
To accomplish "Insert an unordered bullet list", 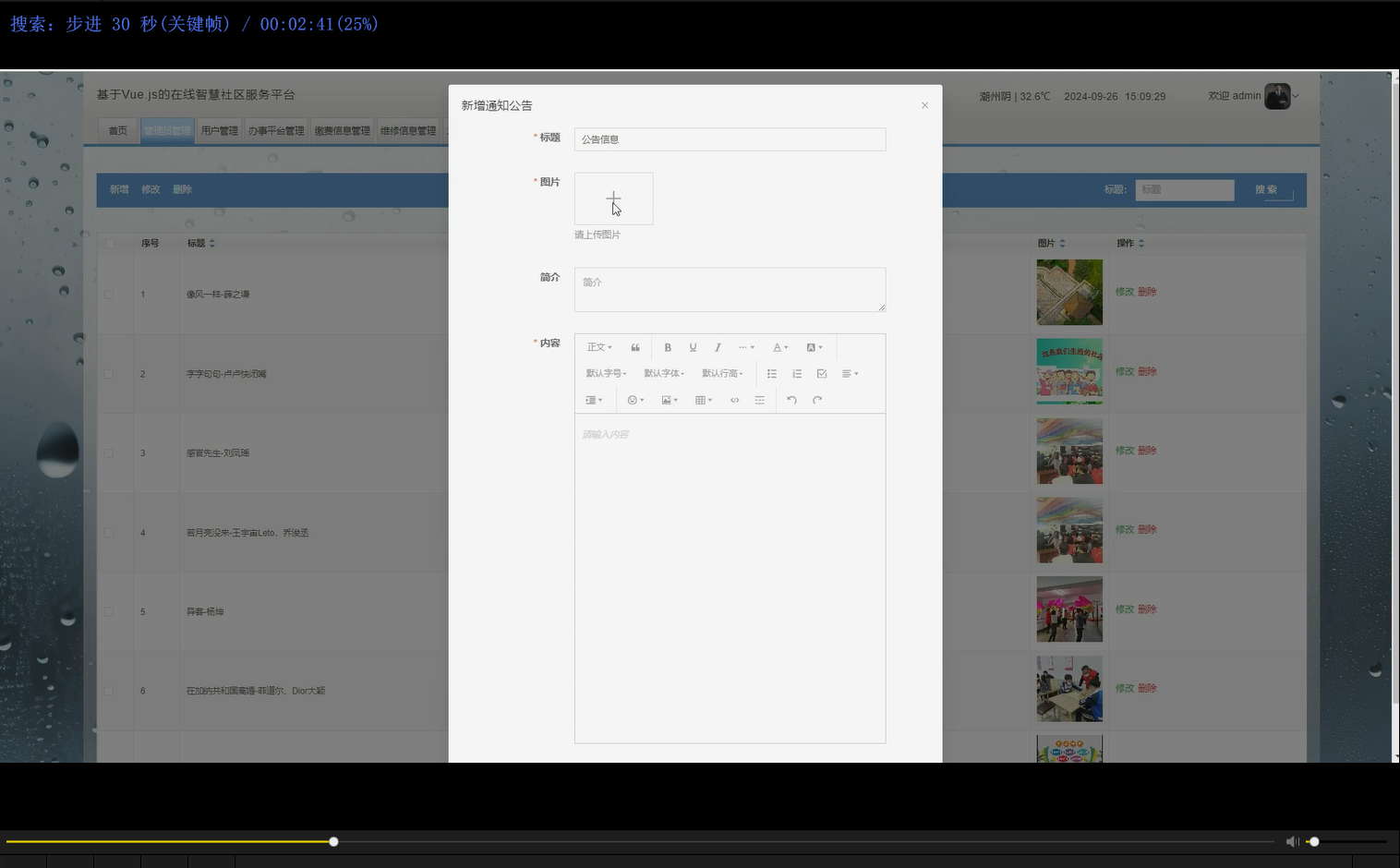I will tap(772, 373).
